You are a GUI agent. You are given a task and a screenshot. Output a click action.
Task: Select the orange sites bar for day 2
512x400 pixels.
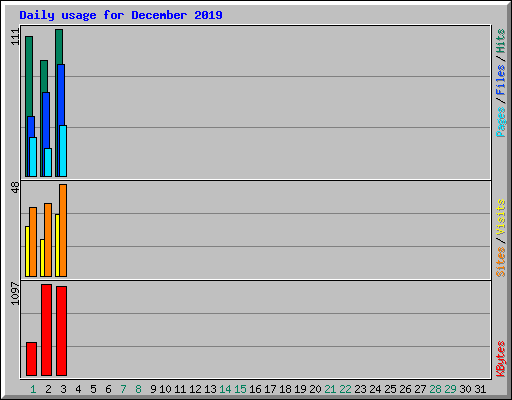coord(48,240)
